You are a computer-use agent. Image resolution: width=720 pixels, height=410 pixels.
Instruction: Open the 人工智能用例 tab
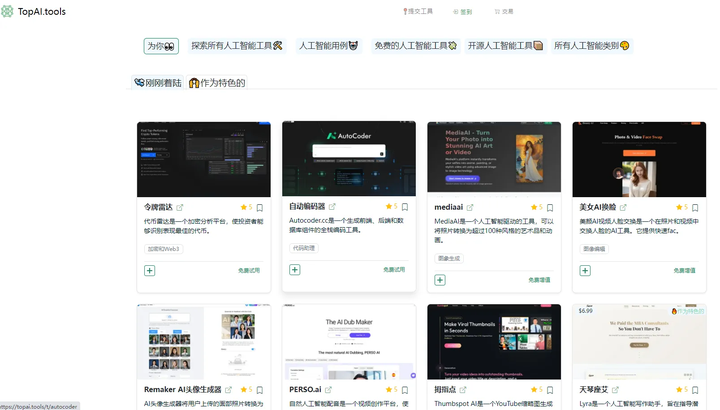tap(328, 46)
